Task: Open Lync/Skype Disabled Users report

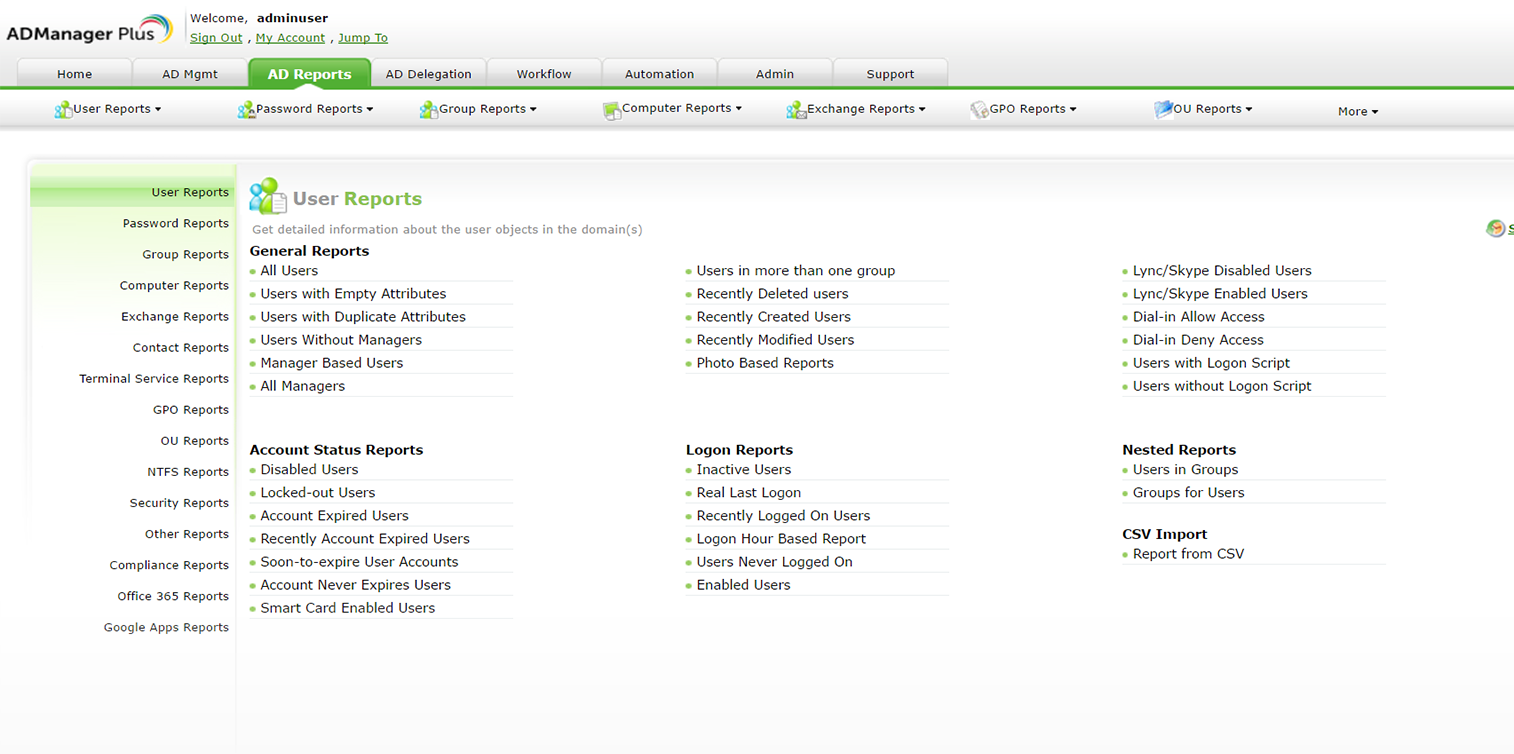Action: click(1222, 271)
